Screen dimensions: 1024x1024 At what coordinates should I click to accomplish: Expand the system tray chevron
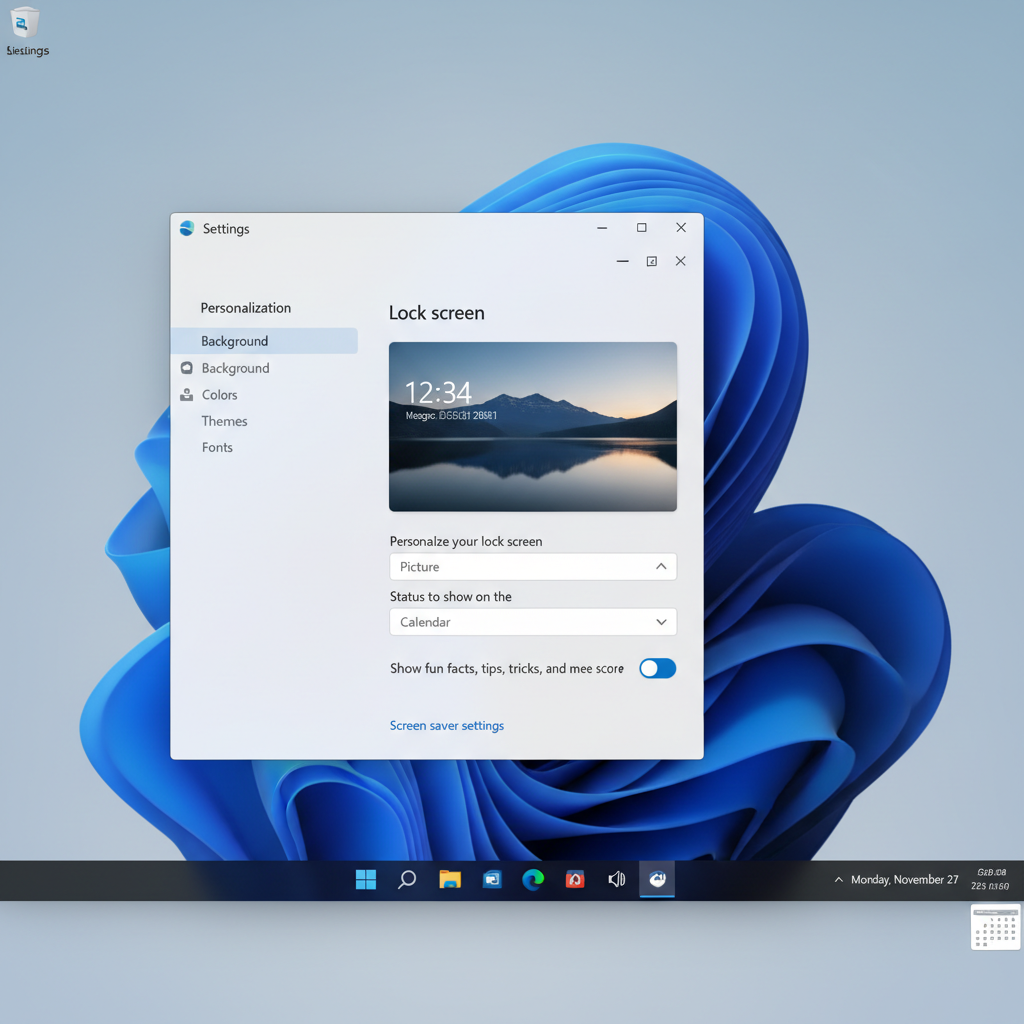(838, 880)
